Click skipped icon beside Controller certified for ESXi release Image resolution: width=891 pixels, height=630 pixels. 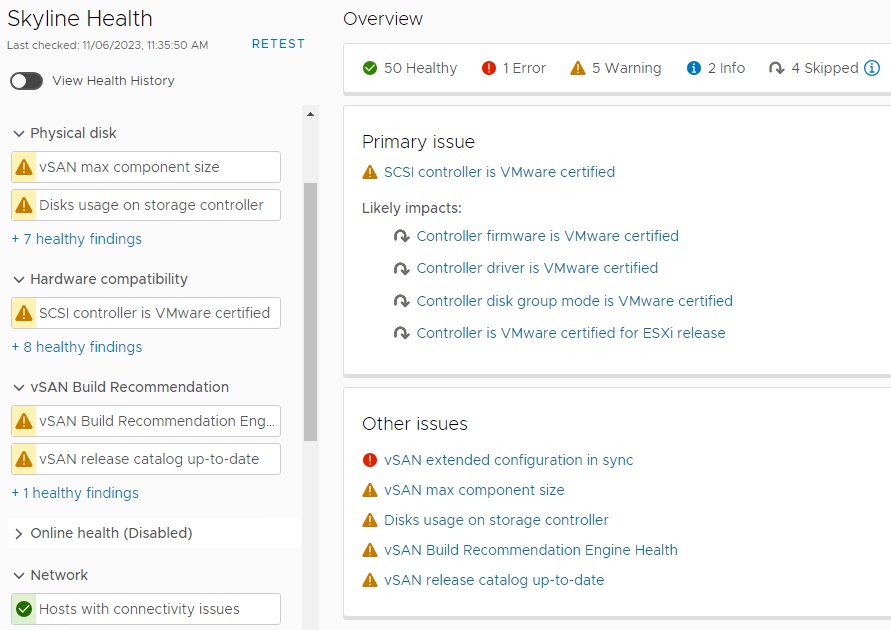(402, 333)
